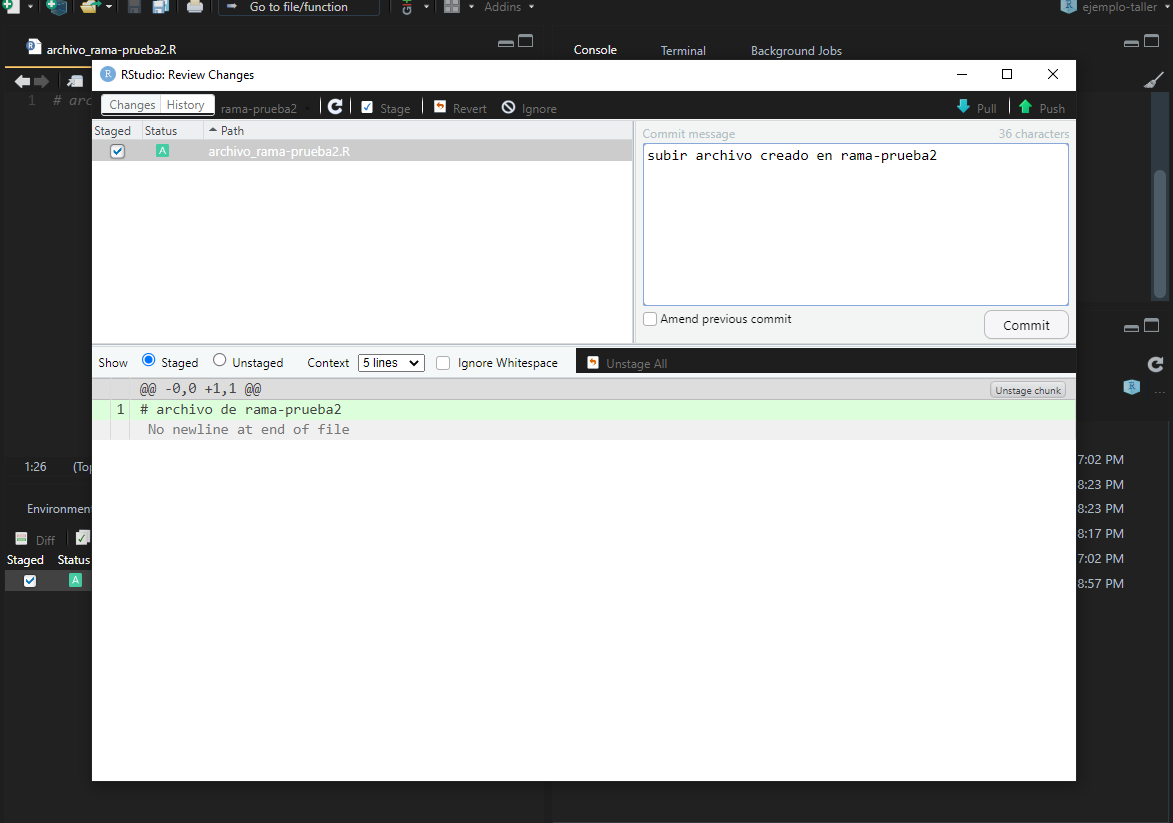Select the Staged radio button
The image size is (1173, 823).
click(148, 360)
